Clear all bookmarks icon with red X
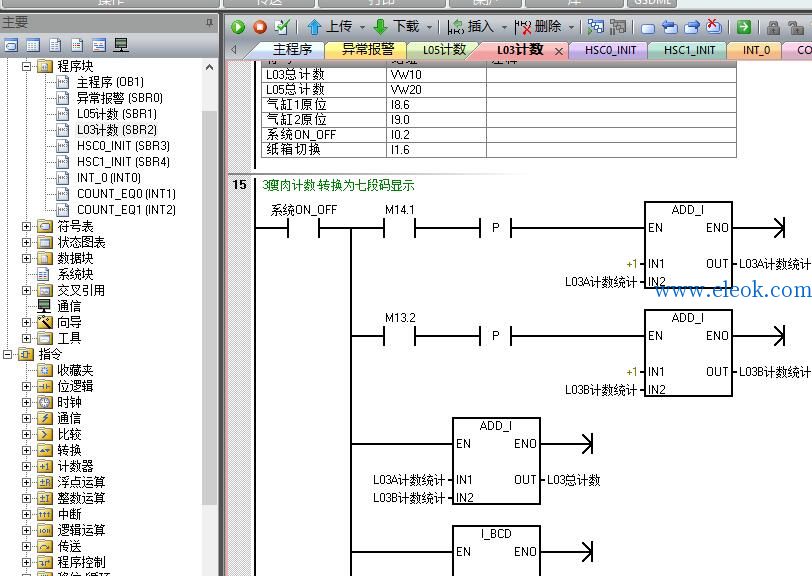812x576 pixels. (714, 26)
